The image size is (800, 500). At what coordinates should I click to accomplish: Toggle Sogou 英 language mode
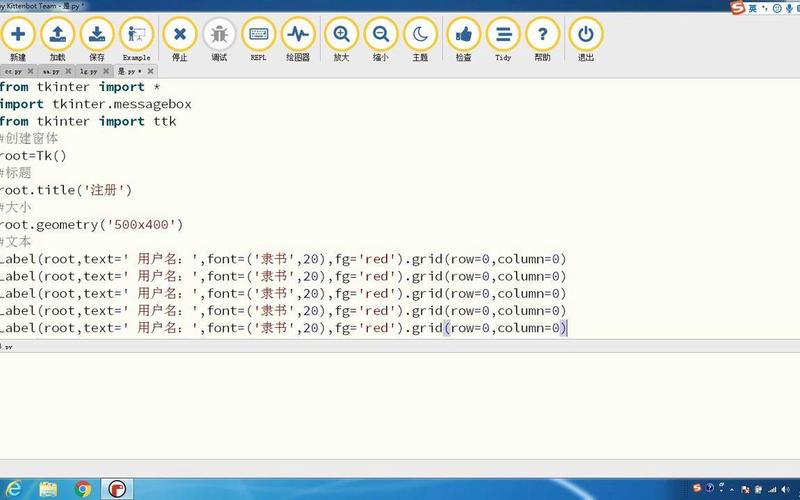(x=753, y=8)
